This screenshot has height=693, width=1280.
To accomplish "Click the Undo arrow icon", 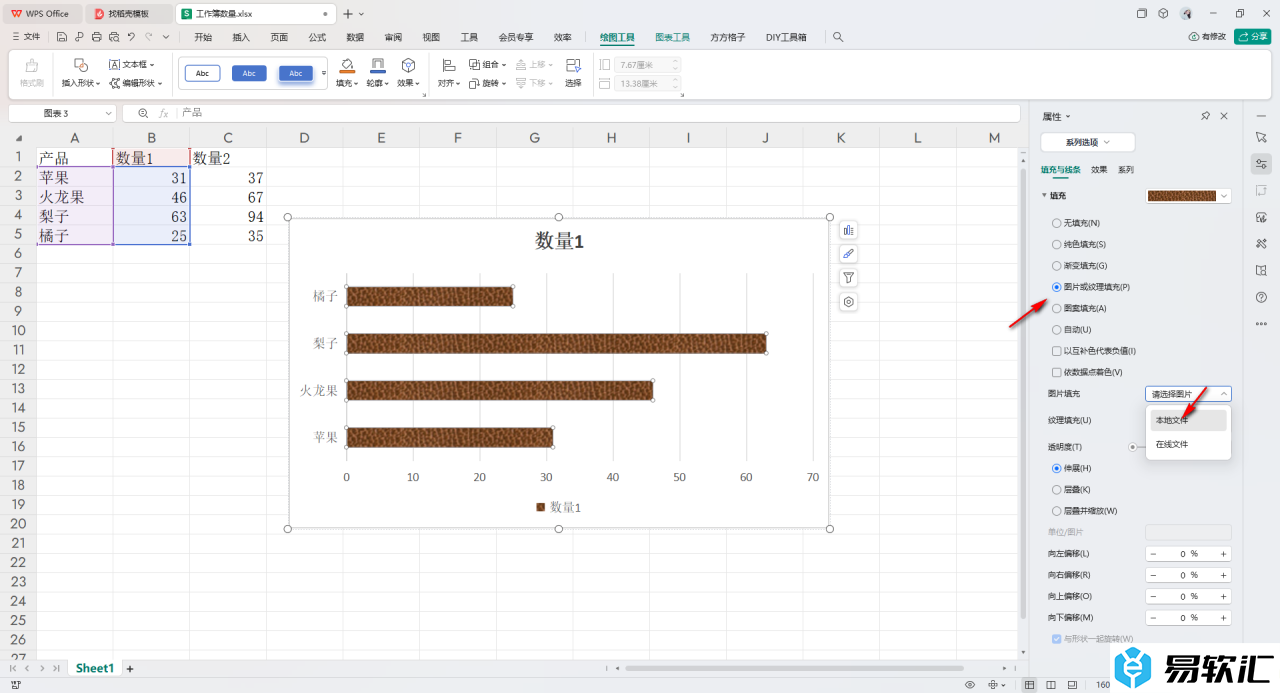I will [x=131, y=37].
